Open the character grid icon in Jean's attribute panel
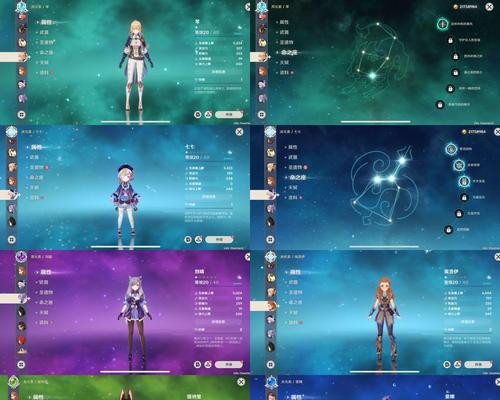The height and width of the screenshot is (400, 500). (x=21, y=115)
